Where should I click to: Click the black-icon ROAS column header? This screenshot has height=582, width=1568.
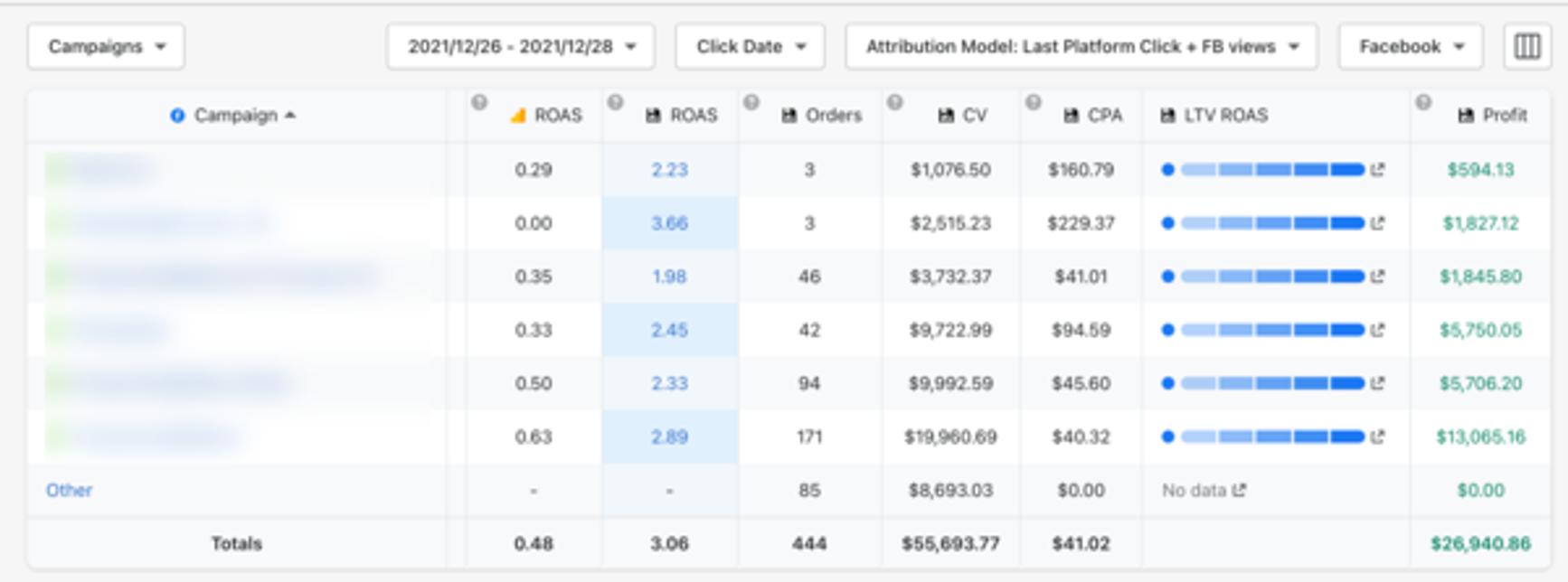click(x=681, y=116)
